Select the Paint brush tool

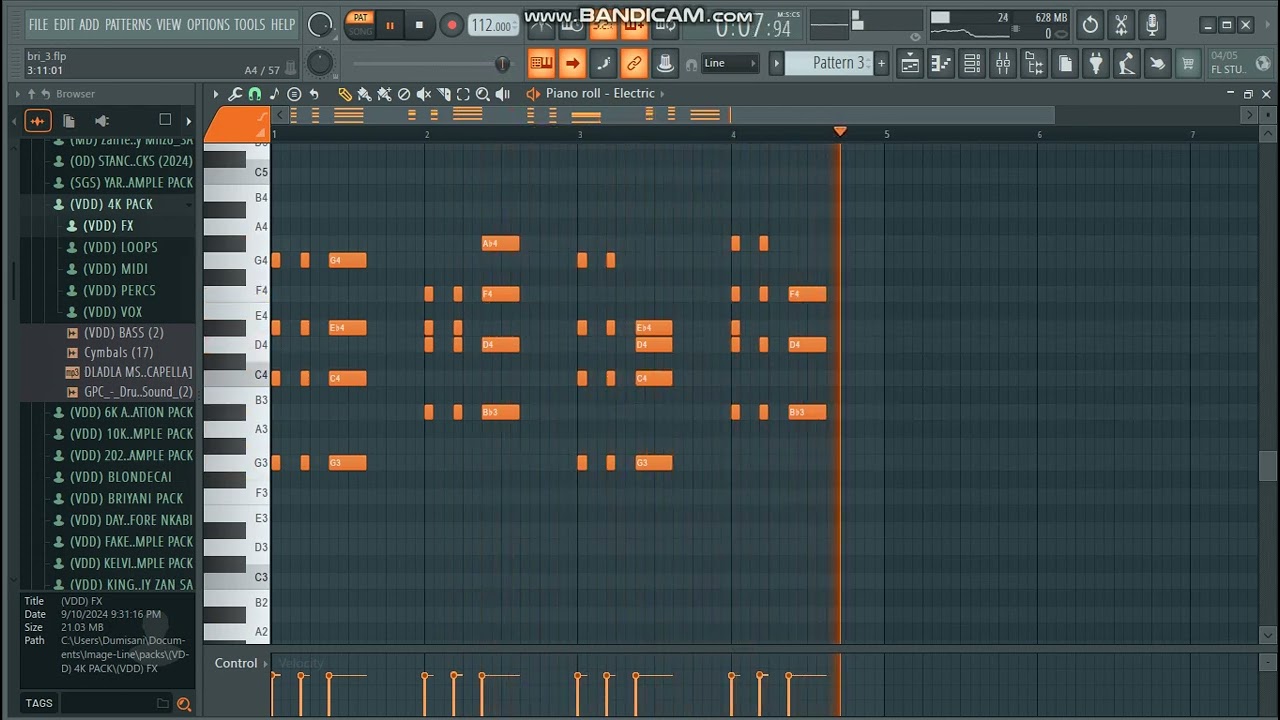[364, 94]
